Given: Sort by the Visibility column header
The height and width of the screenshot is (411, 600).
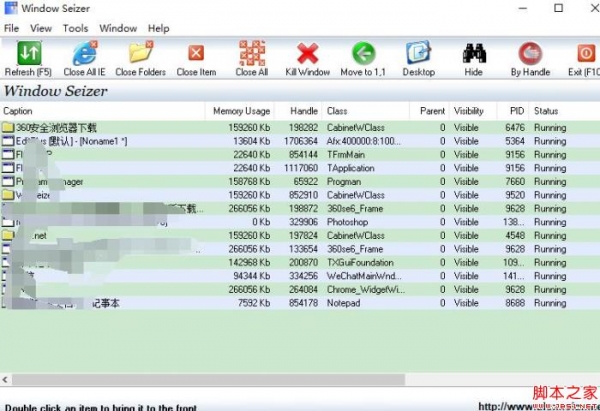Looking at the screenshot, I should click(473, 111).
